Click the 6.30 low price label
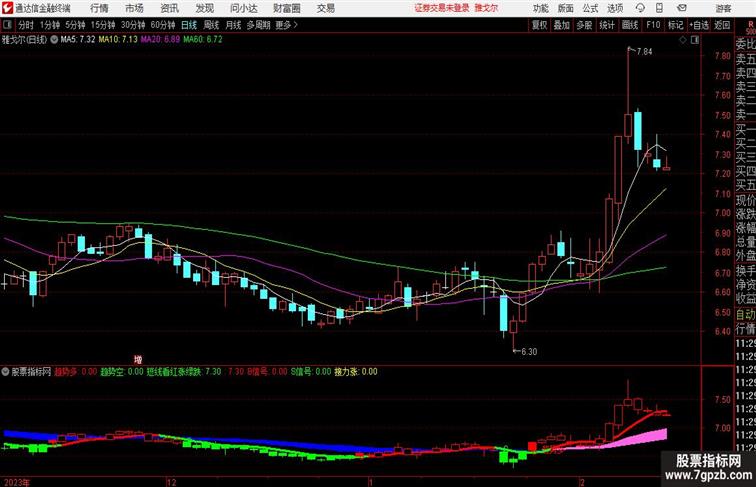The height and width of the screenshot is (487, 756). 529,352
